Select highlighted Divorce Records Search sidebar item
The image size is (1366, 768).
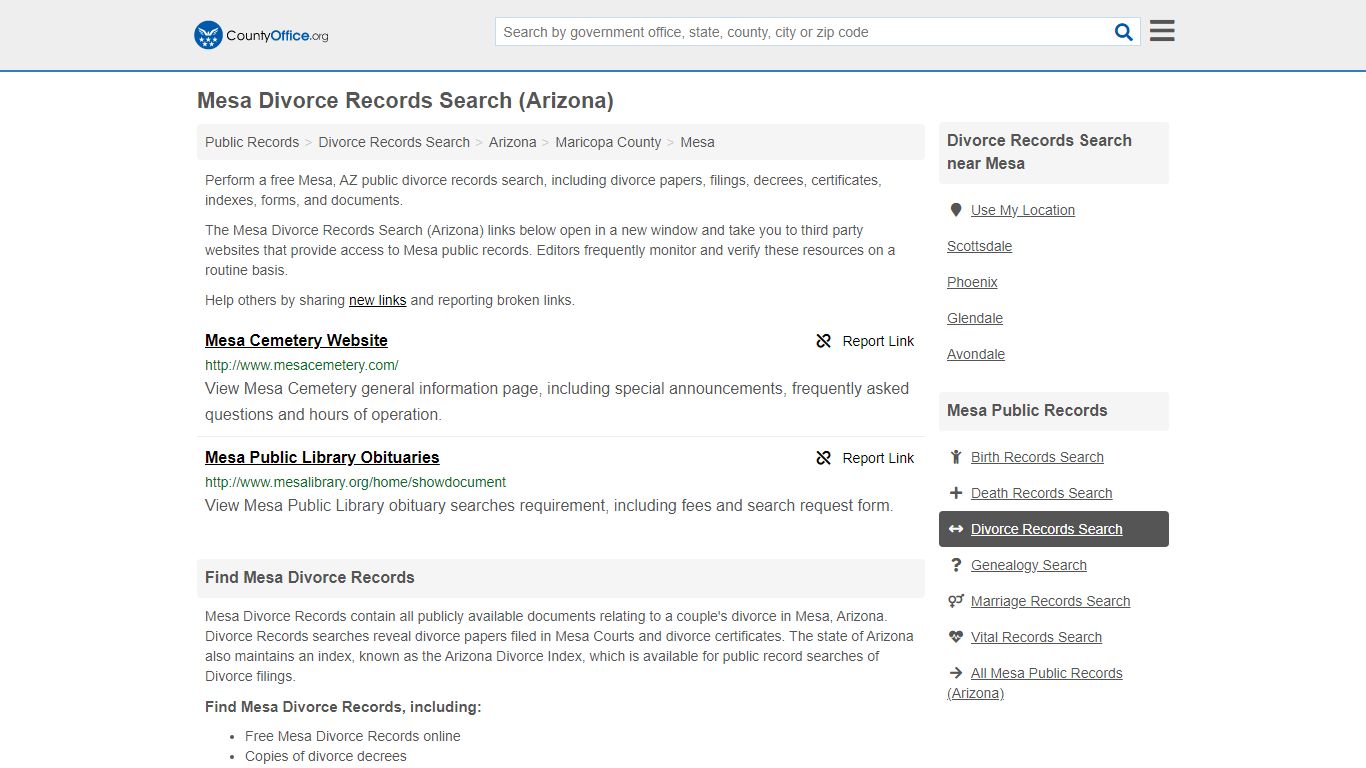click(x=1054, y=529)
